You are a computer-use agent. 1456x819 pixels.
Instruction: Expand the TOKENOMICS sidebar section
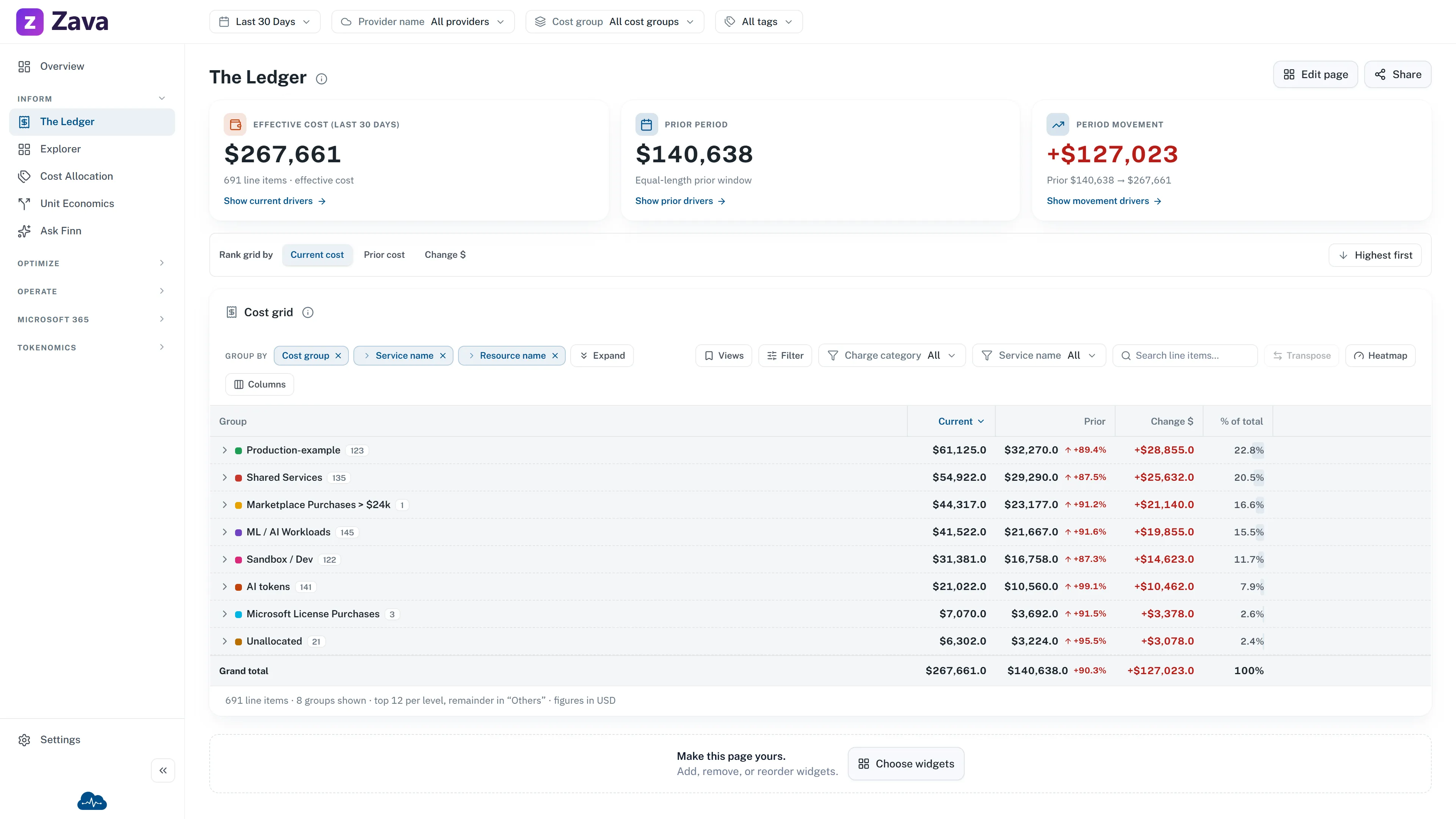[x=92, y=348]
